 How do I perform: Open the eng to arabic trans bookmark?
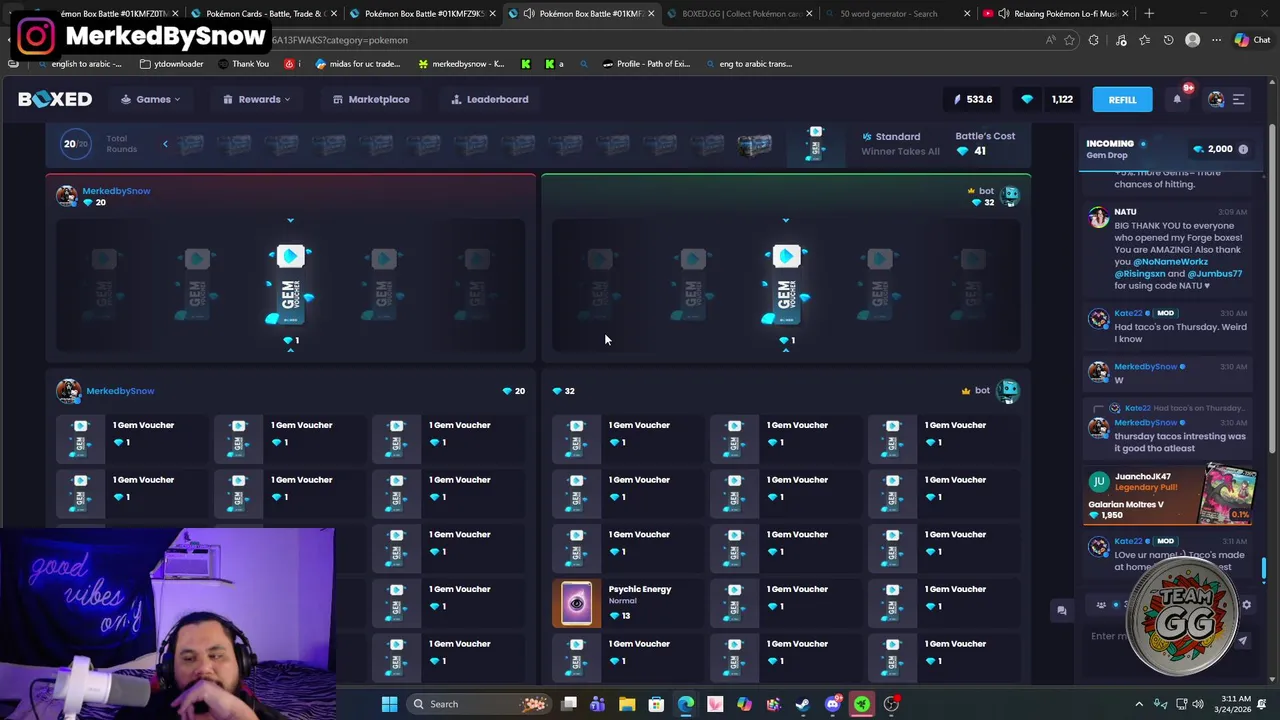[749, 64]
